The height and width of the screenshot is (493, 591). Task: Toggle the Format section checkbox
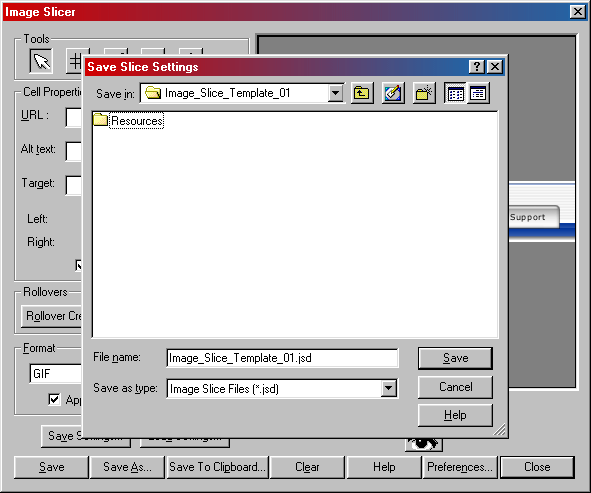point(54,399)
